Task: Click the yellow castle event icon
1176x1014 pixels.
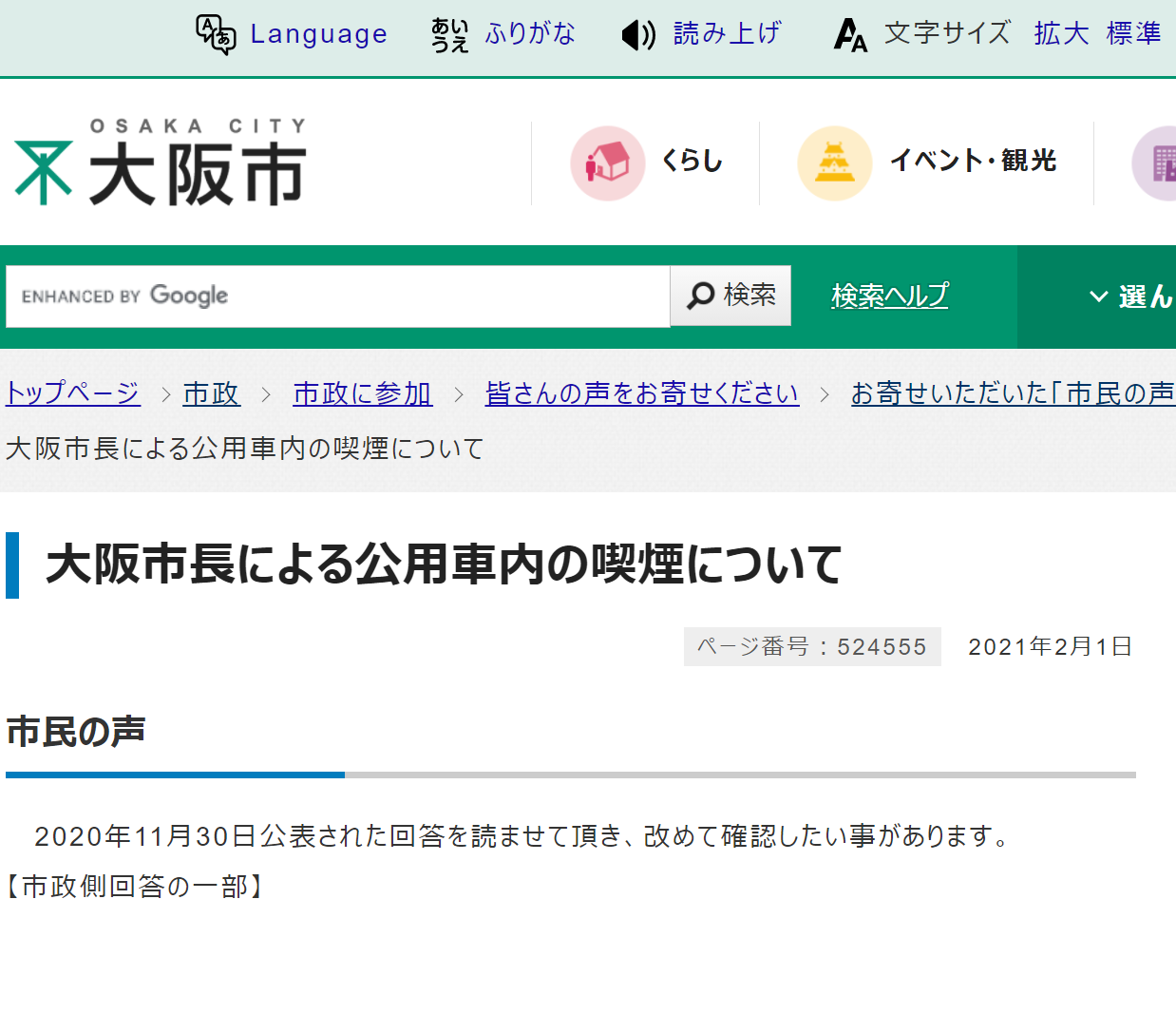Action: 834,163
